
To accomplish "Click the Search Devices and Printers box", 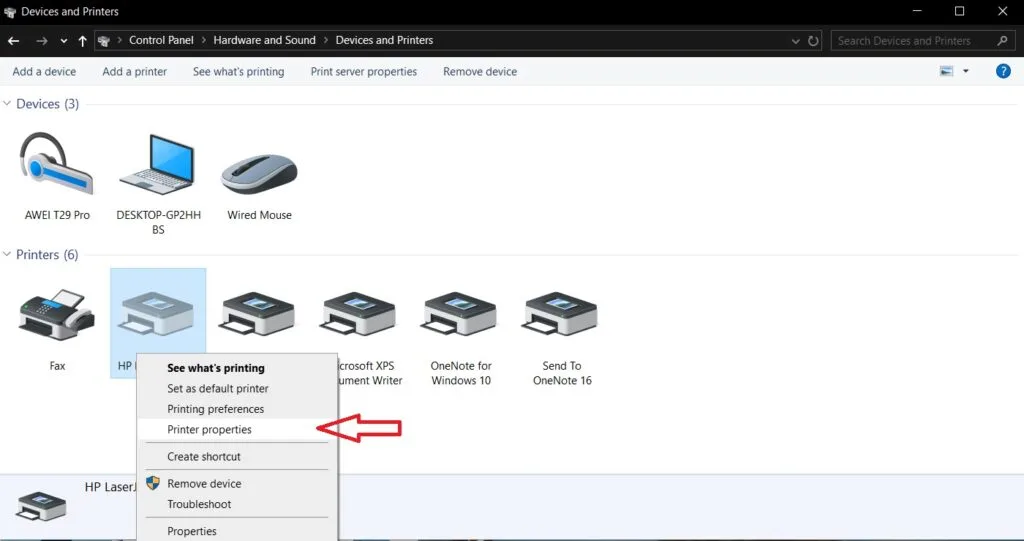I will (914, 41).
